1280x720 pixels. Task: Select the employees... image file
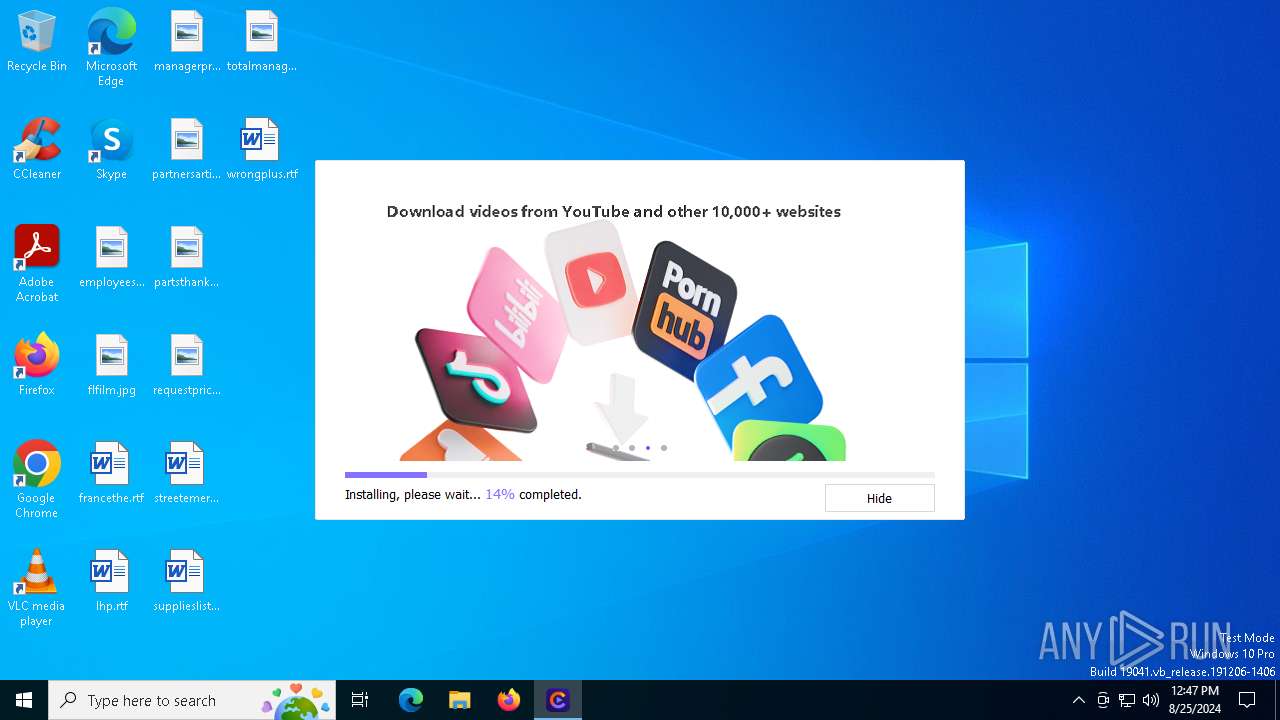tap(112, 258)
